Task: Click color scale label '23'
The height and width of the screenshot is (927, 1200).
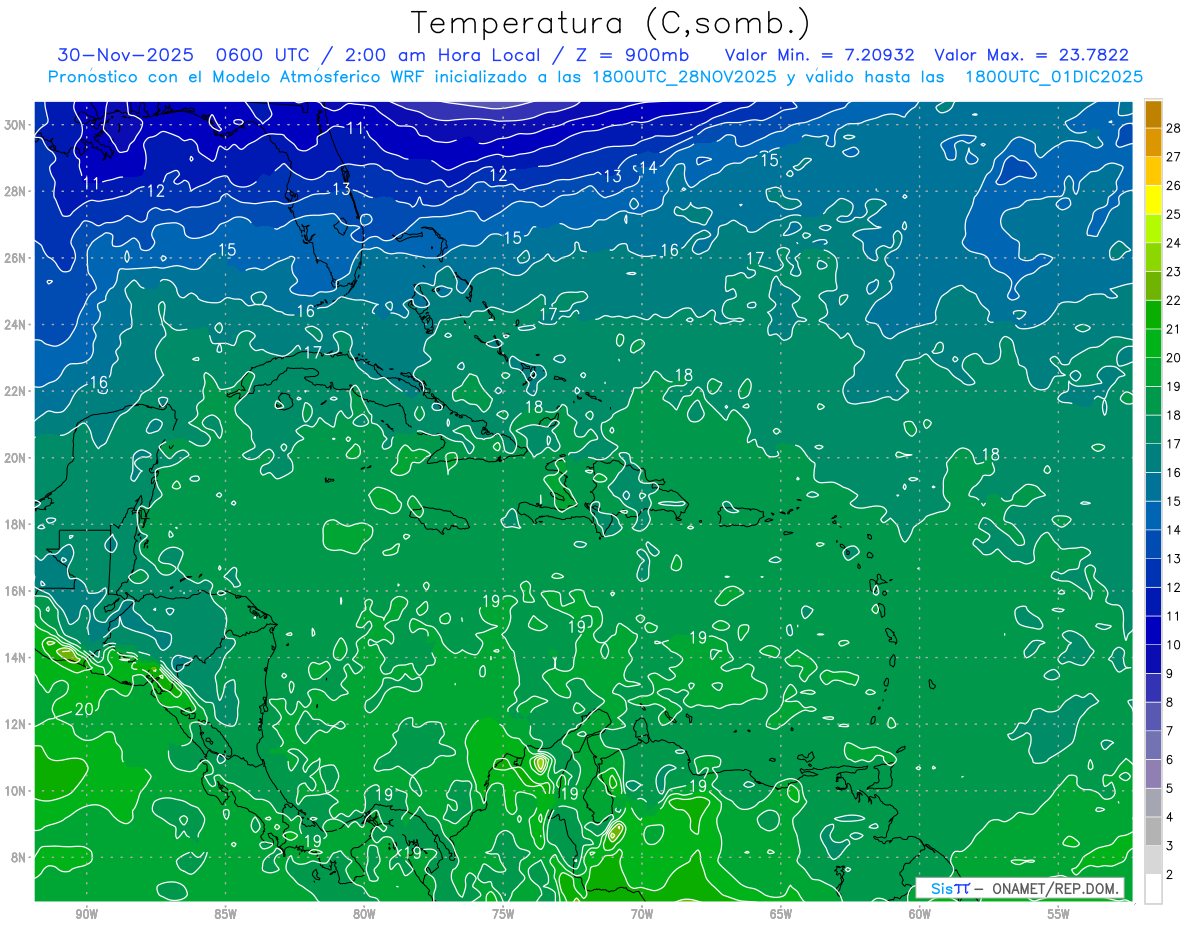Action: pyautogui.click(x=1173, y=271)
